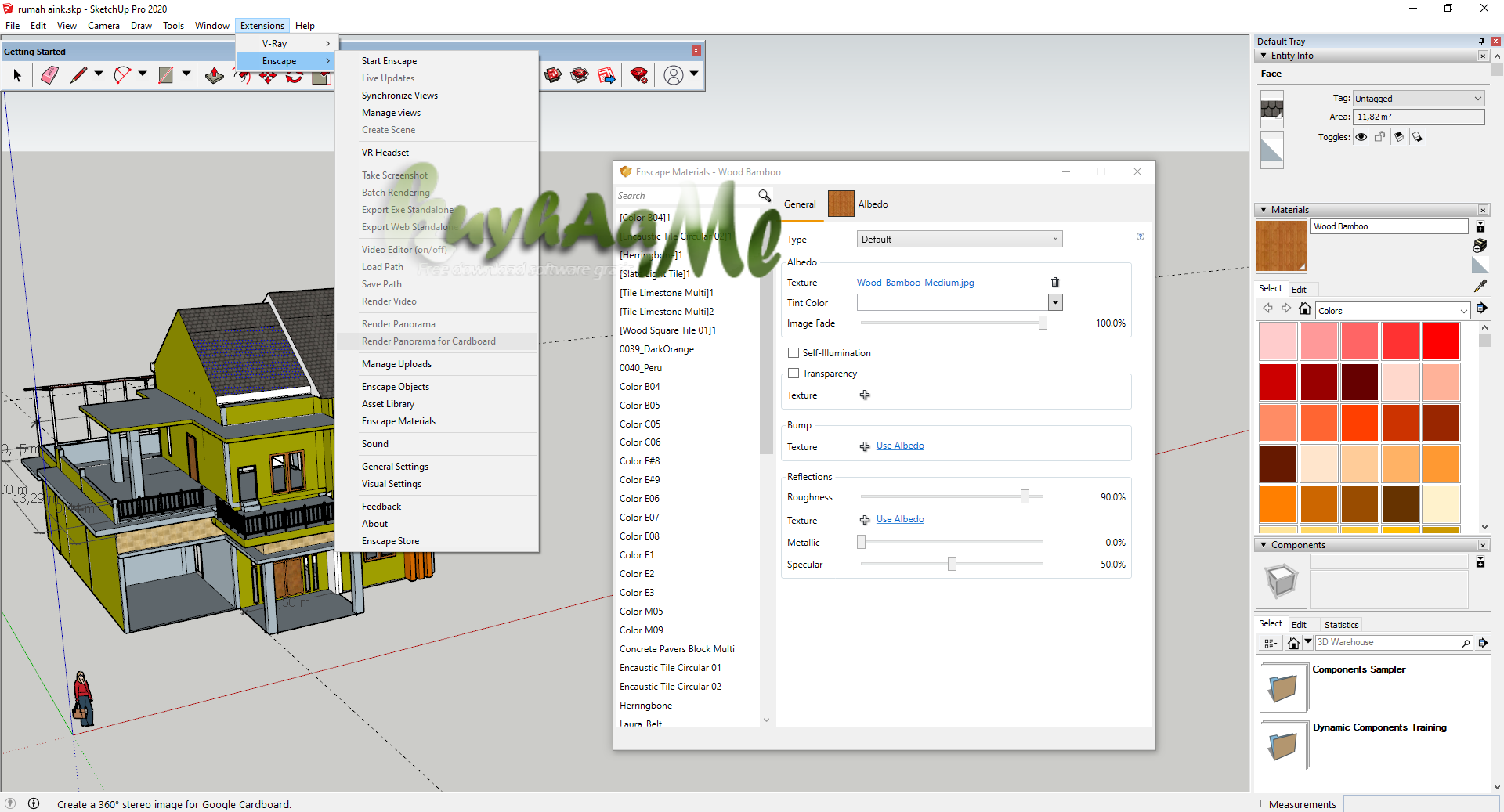The image size is (1504, 812).
Task: Open the material Type dropdown showing Default
Action: tap(960, 240)
